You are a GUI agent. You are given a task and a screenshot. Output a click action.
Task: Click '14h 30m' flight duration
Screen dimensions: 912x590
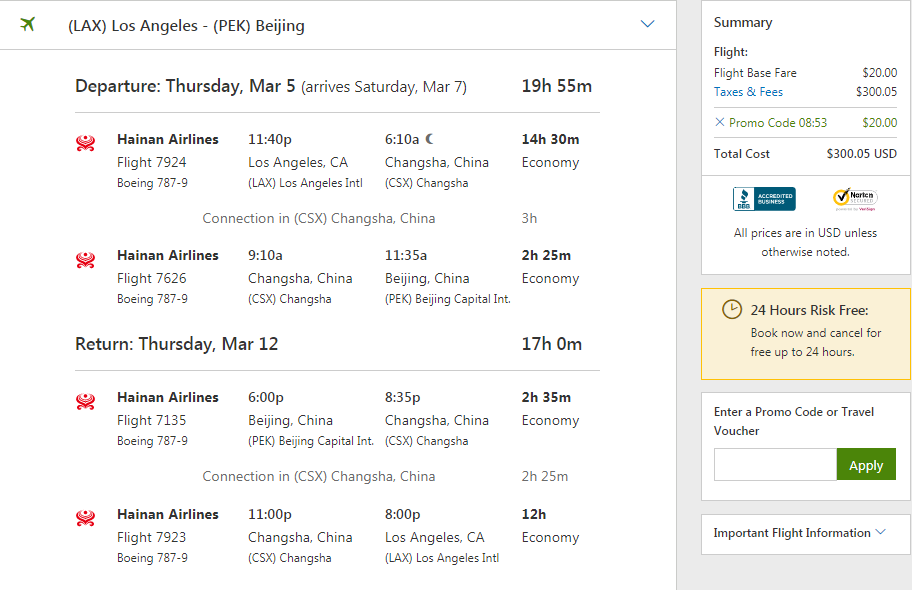pyautogui.click(x=550, y=140)
